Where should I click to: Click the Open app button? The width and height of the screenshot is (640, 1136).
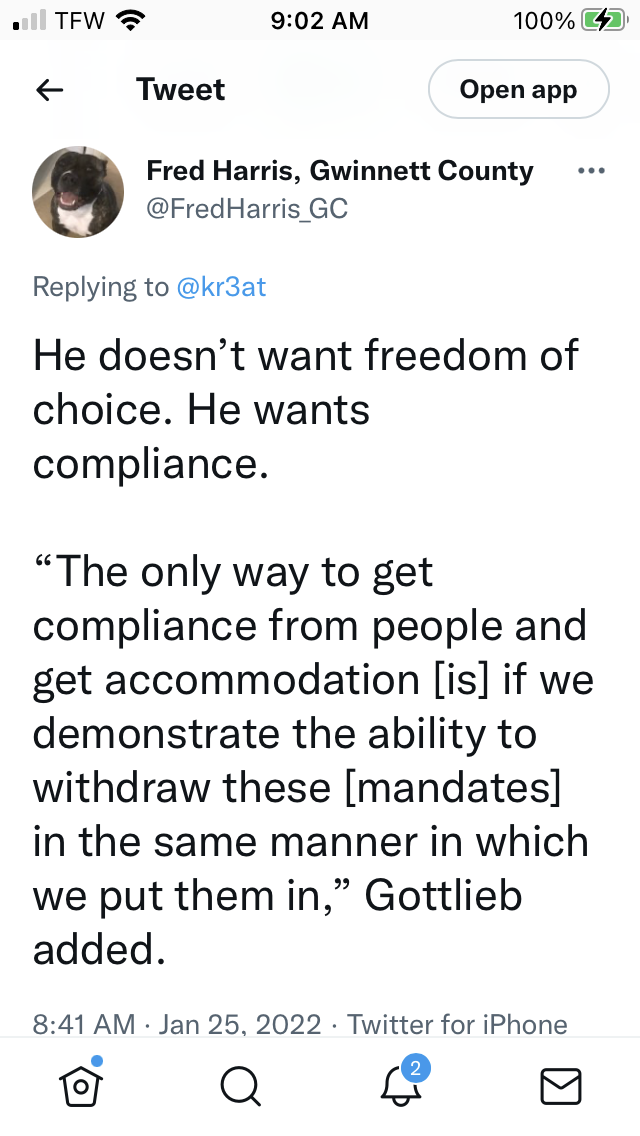(518, 90)
